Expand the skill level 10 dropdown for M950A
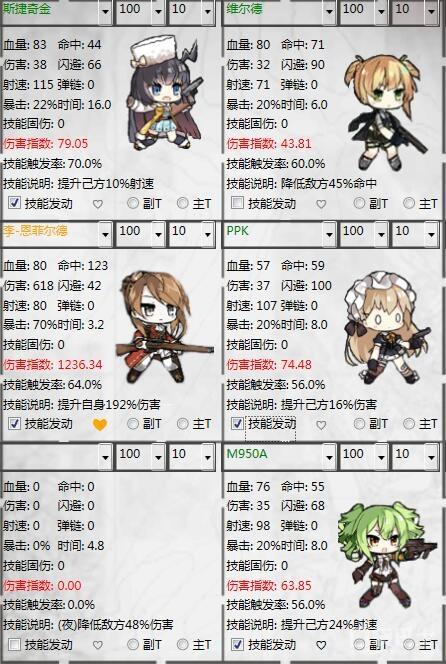This screenshot has width=446, height=664. tap(431, 456)
